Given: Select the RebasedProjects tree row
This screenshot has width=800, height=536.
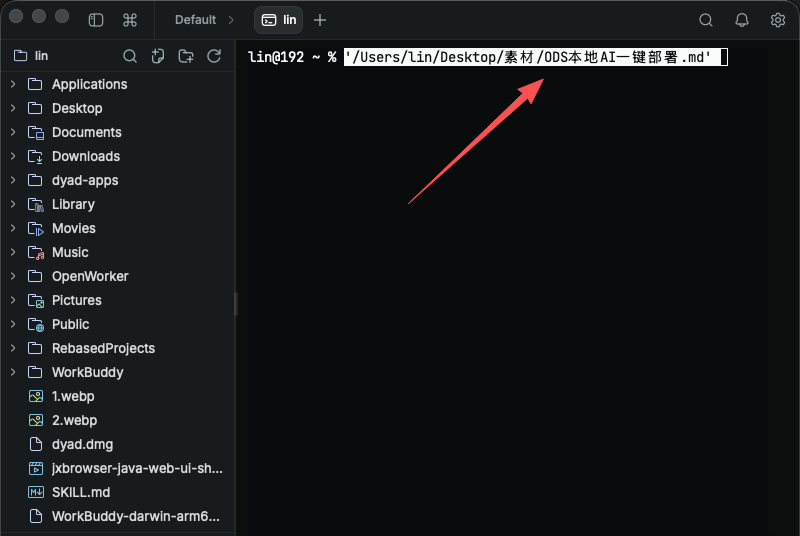Looking at the screenshot, I should 117,348.
